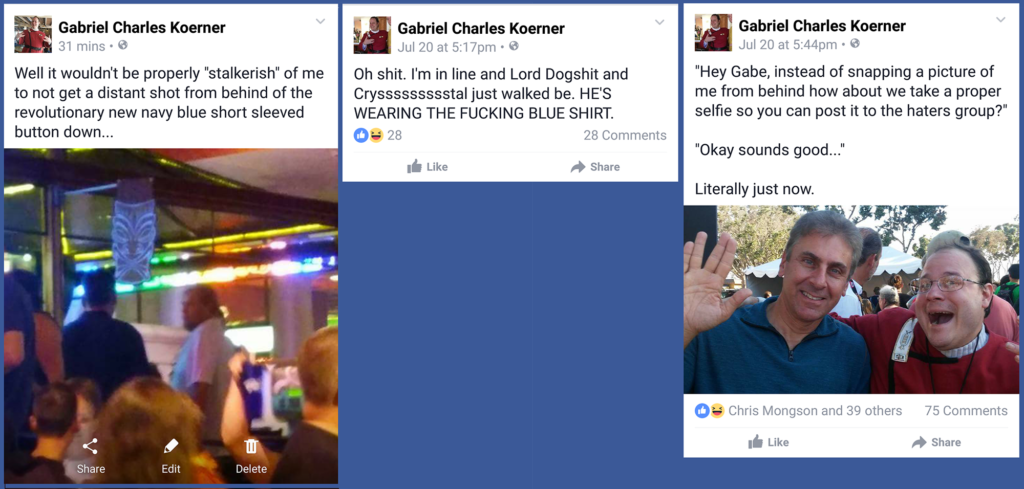The width and height of the screenshot is (1024, 489).
Task: Click profile avatar on the 31 mins post
Action: pyautogui.click(x=33, y=34)
